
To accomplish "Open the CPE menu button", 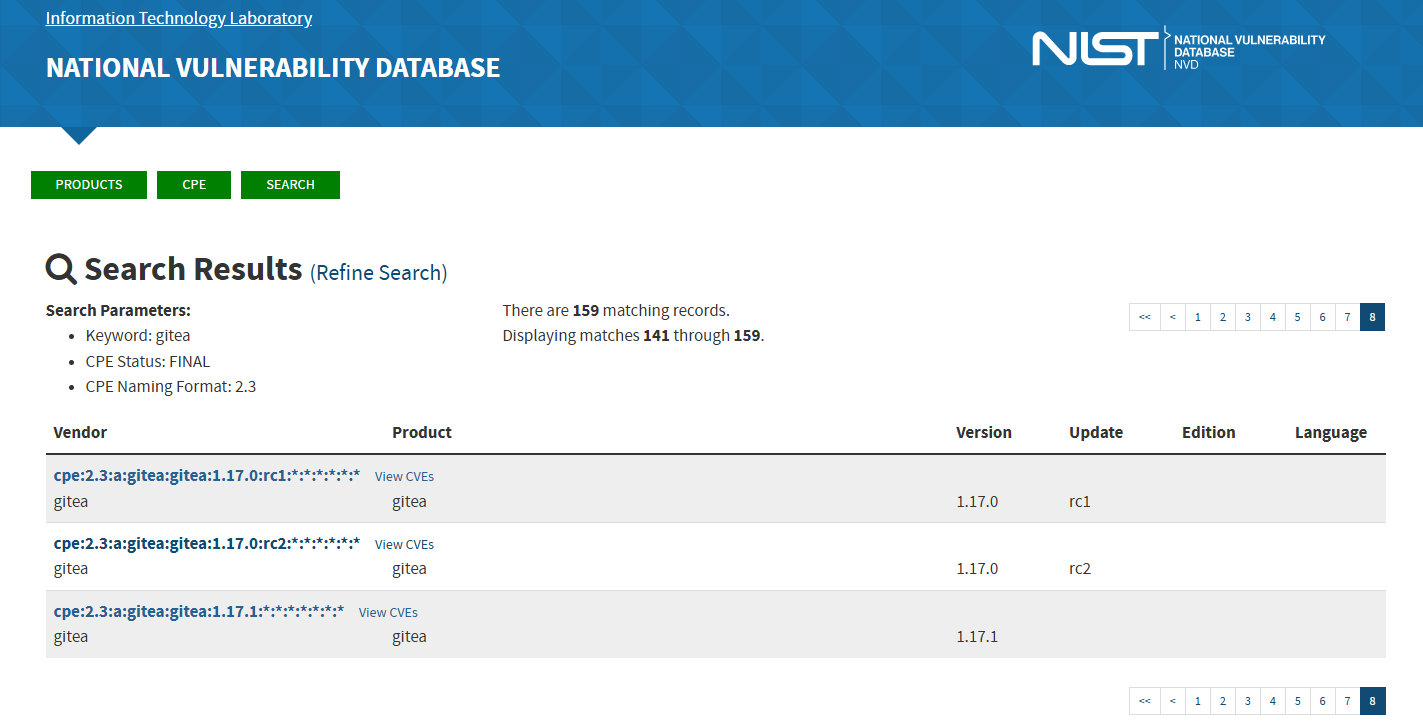I will (194, 185).
